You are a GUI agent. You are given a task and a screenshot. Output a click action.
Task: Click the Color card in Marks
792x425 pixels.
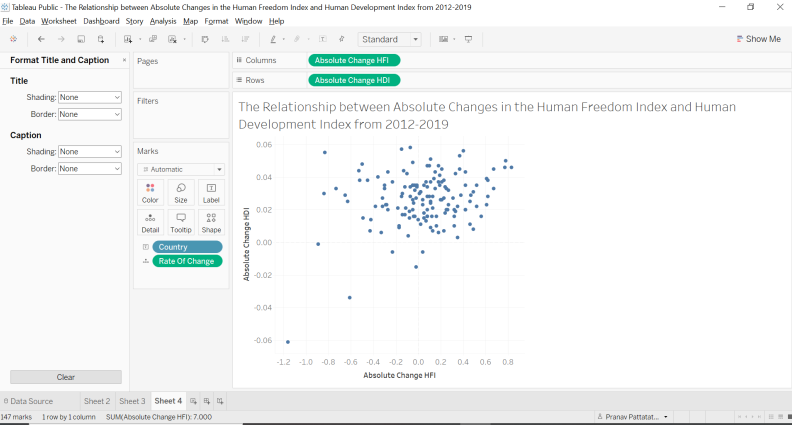coord(150,193)
